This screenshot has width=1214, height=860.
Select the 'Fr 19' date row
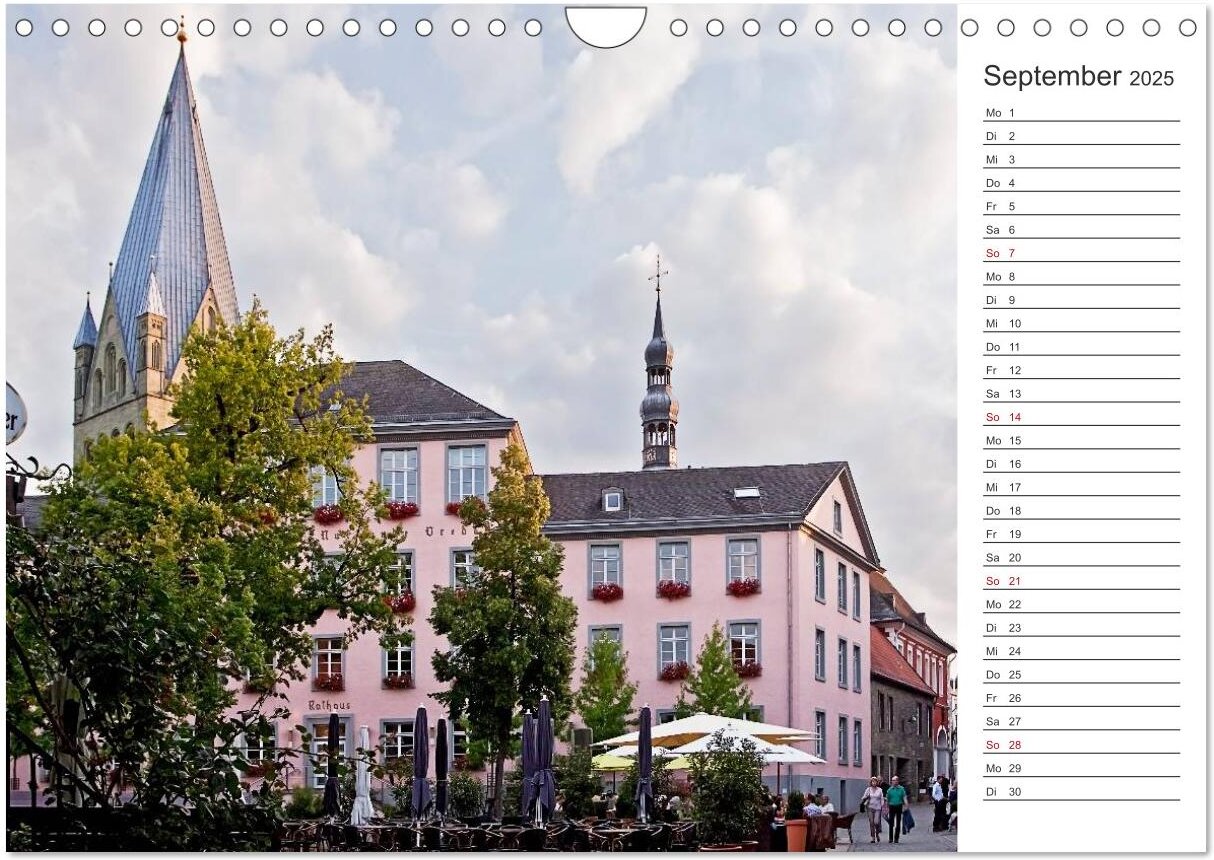[x=1081, y=534]
